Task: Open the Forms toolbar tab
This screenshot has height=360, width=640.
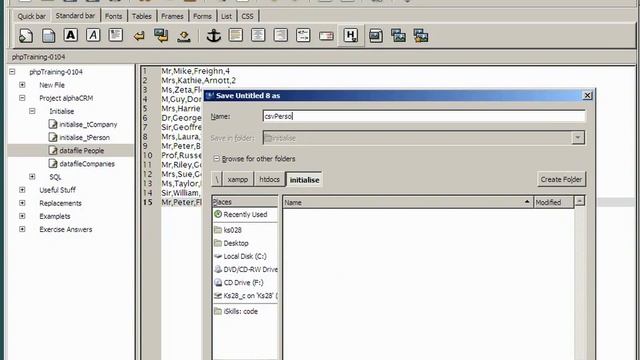Action: tap(202, 16)
